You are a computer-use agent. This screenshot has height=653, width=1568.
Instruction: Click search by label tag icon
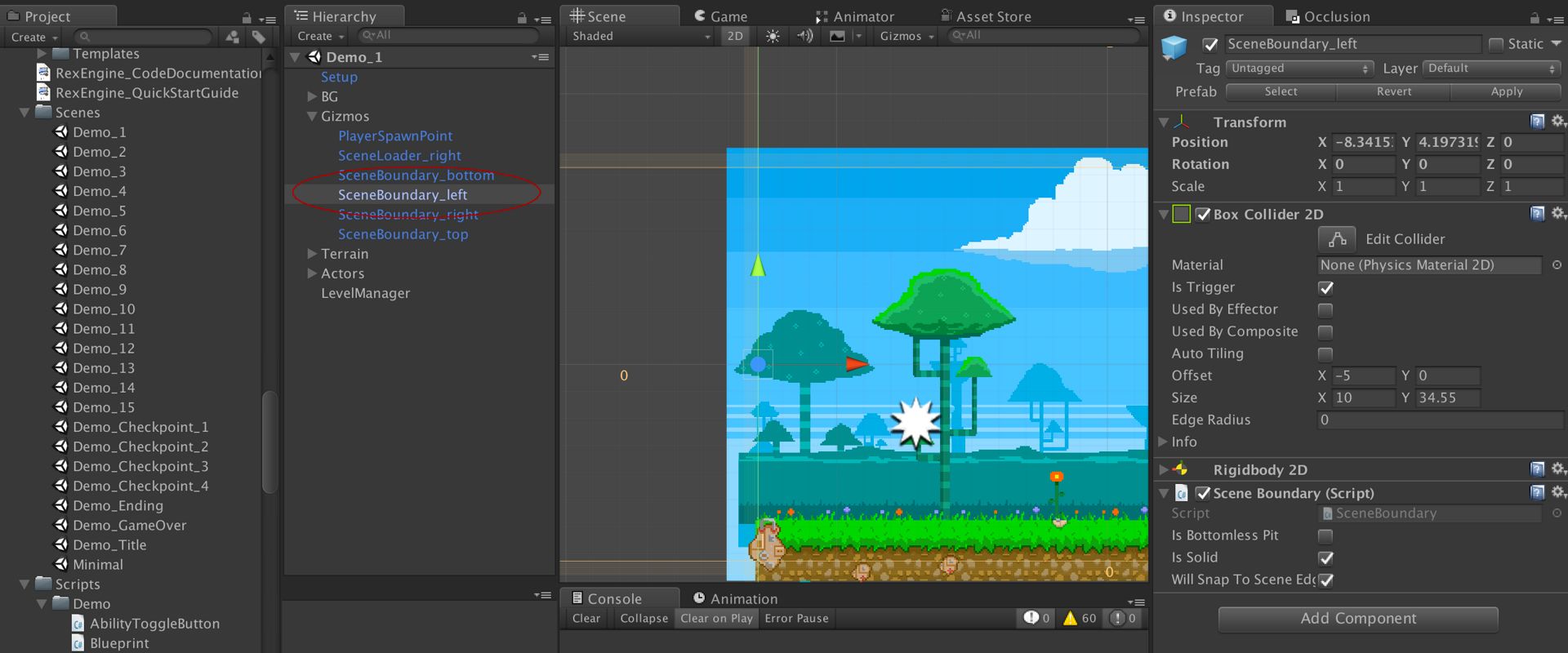(x=259, y=37)
